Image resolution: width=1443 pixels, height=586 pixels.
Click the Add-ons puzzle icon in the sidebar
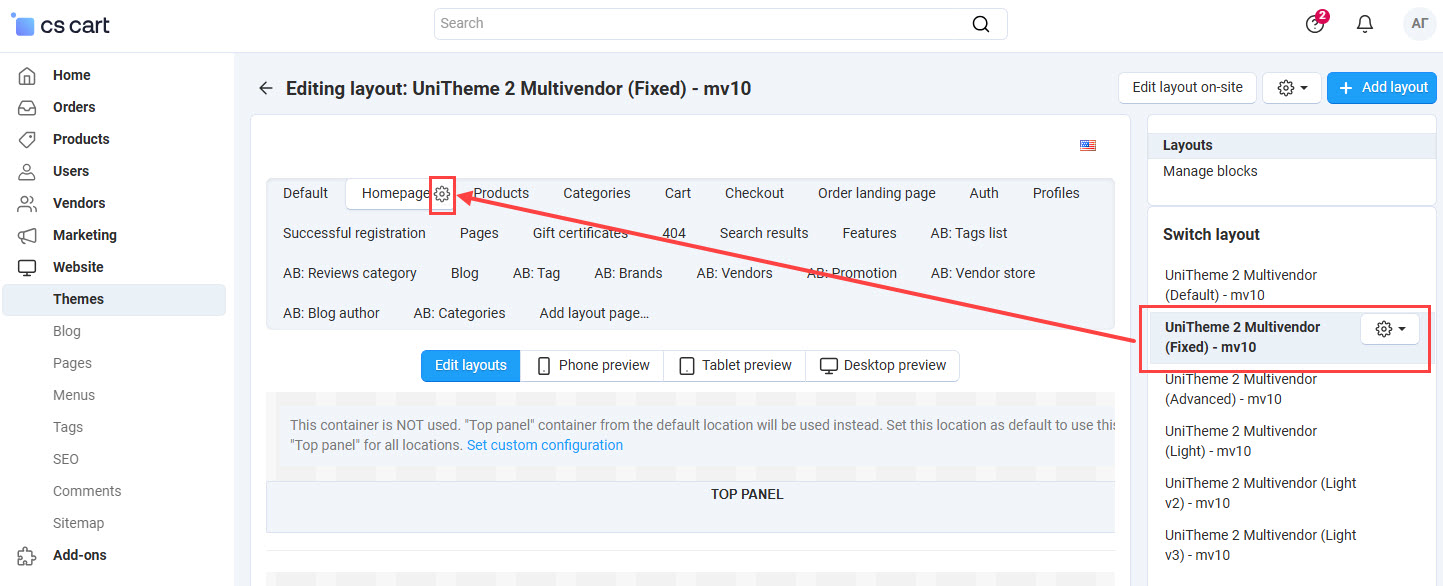click(27, 555)
